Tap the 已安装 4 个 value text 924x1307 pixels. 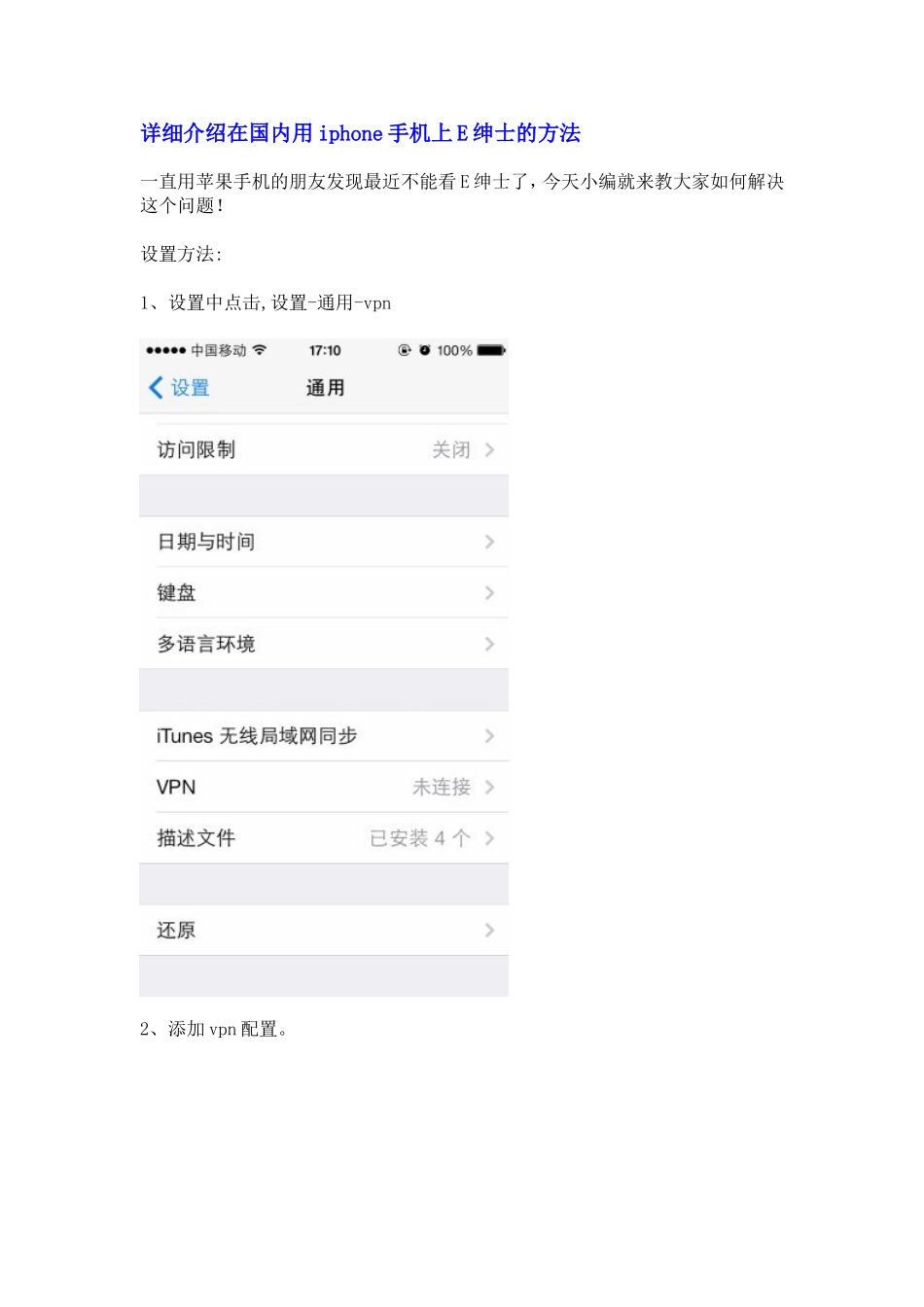[x=420, y=838]
